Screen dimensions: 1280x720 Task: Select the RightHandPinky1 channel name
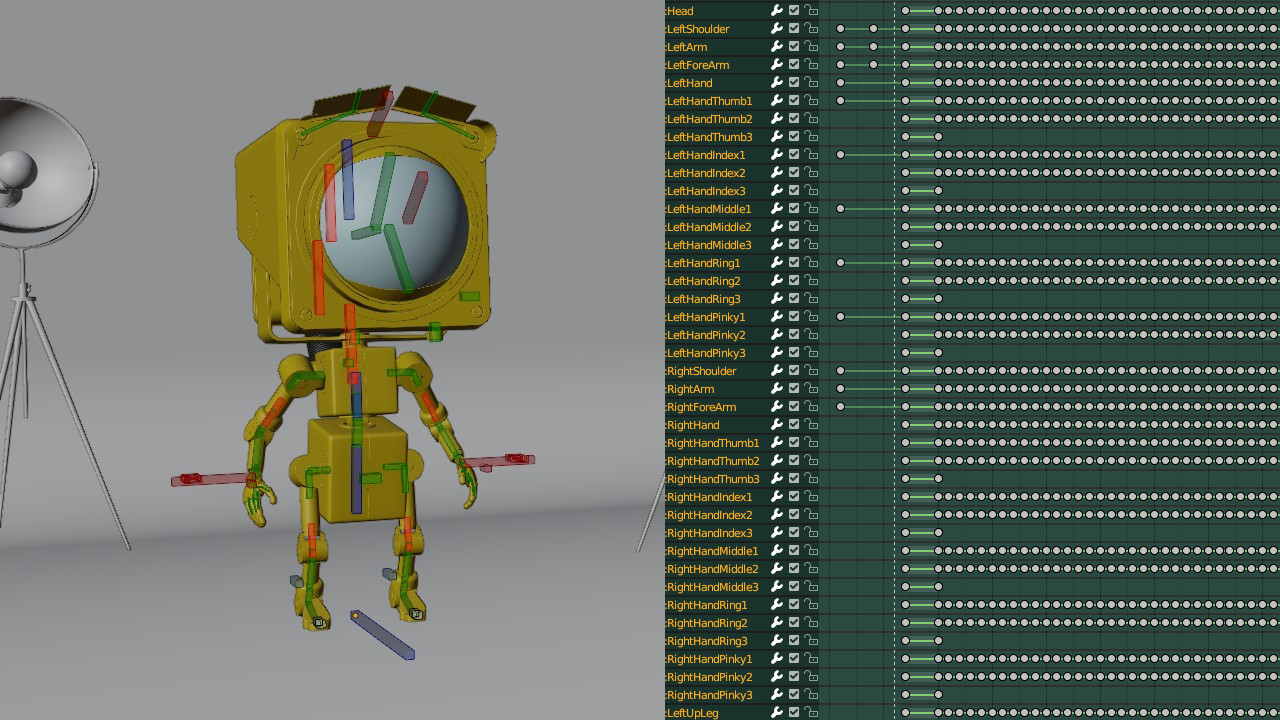(x=709, y=659)
